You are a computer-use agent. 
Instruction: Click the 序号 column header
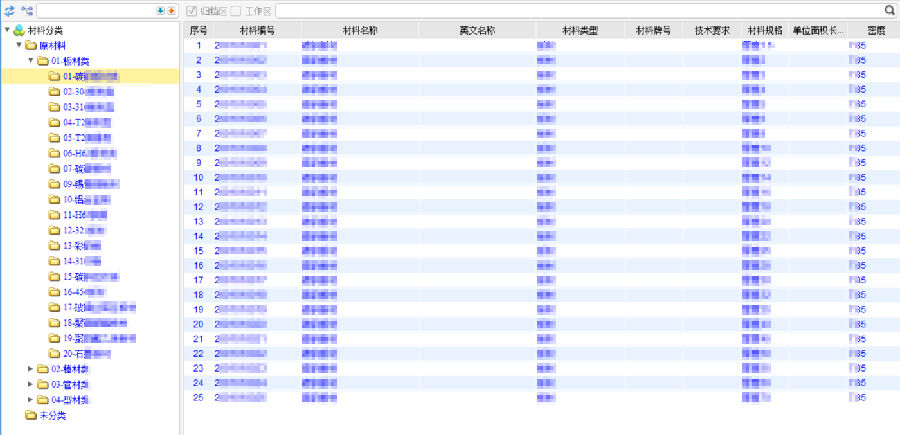tap(198, 30)
